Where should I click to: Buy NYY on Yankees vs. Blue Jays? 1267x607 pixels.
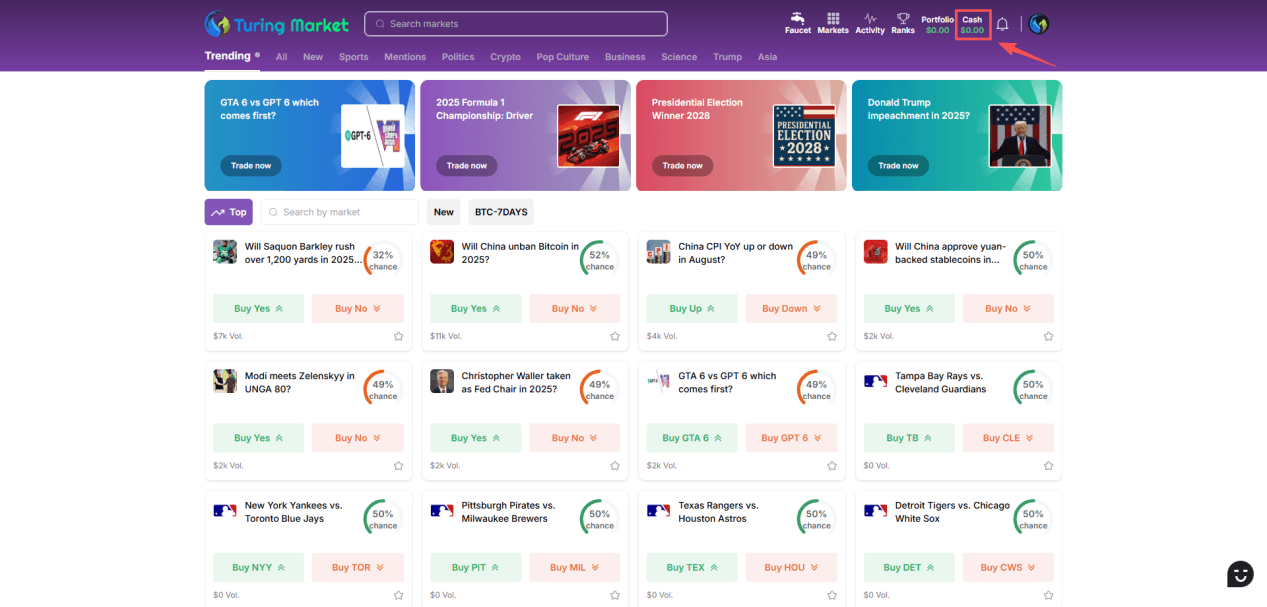pyautogui.click(x=259, y=567)
